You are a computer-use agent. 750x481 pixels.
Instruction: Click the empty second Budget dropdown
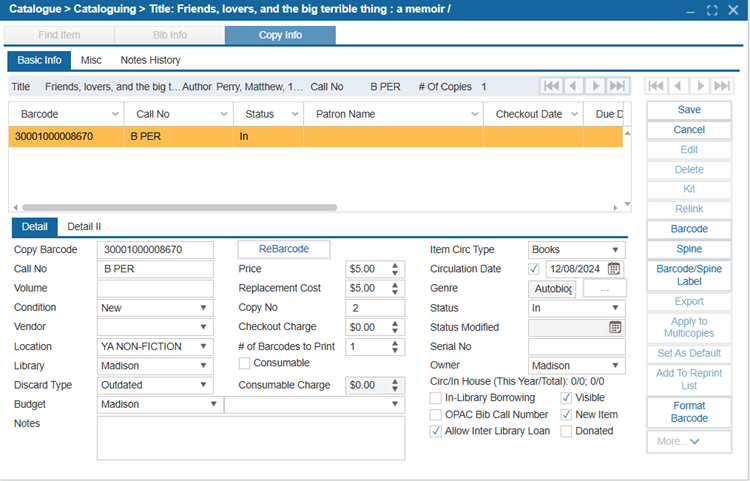(x=314, y=404)
